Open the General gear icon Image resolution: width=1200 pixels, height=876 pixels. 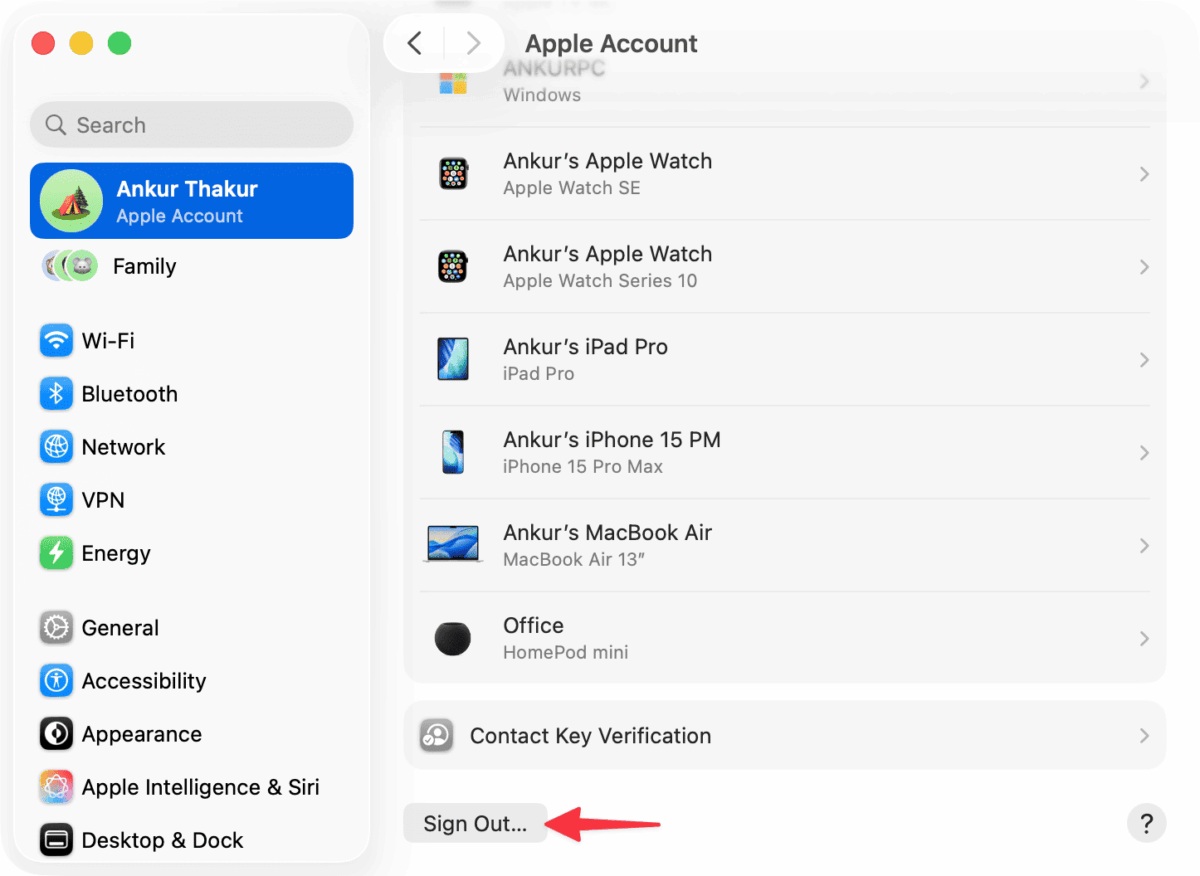[56, 628]
